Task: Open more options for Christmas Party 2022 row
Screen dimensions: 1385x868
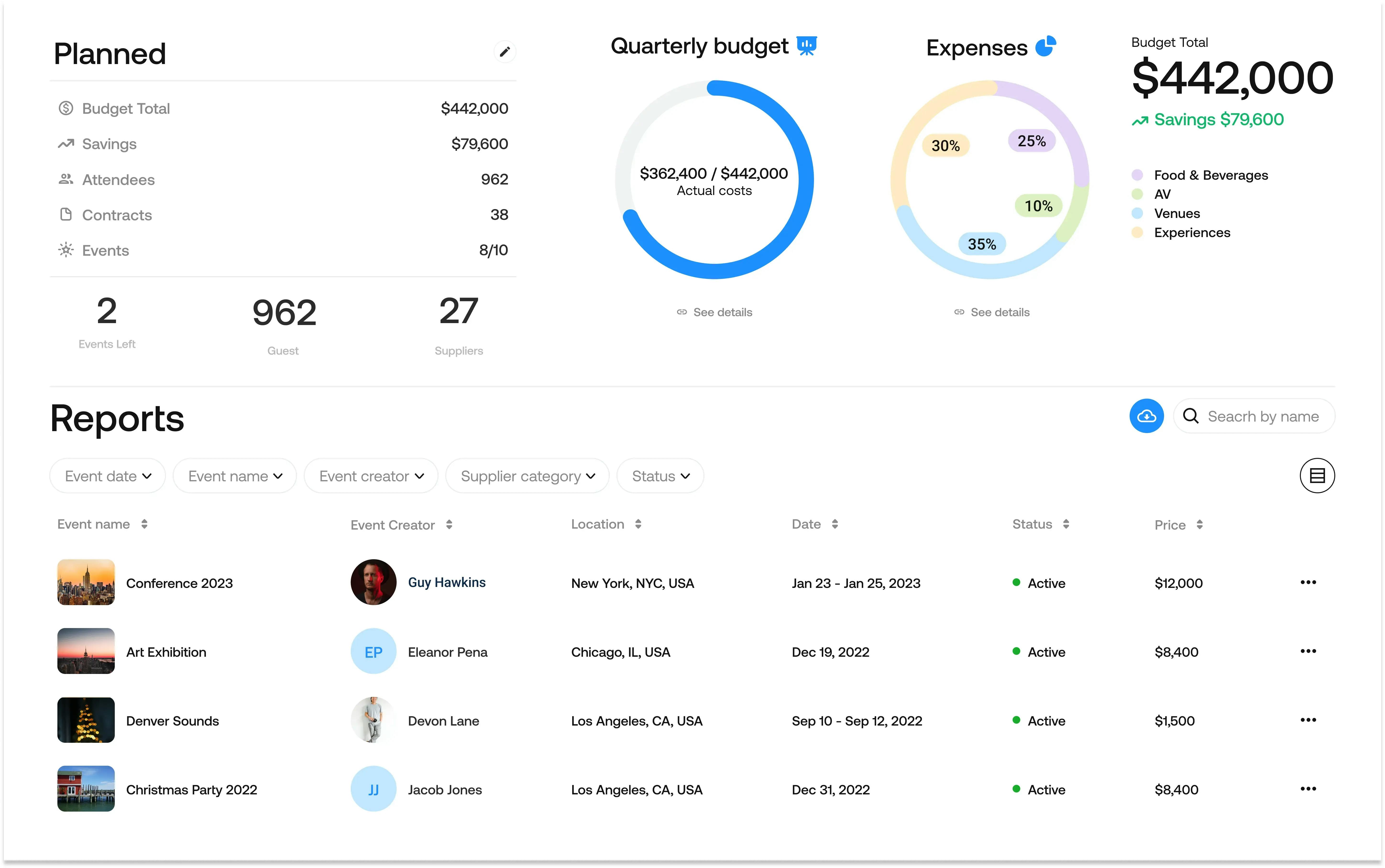Action: [x=1308, y=789]
